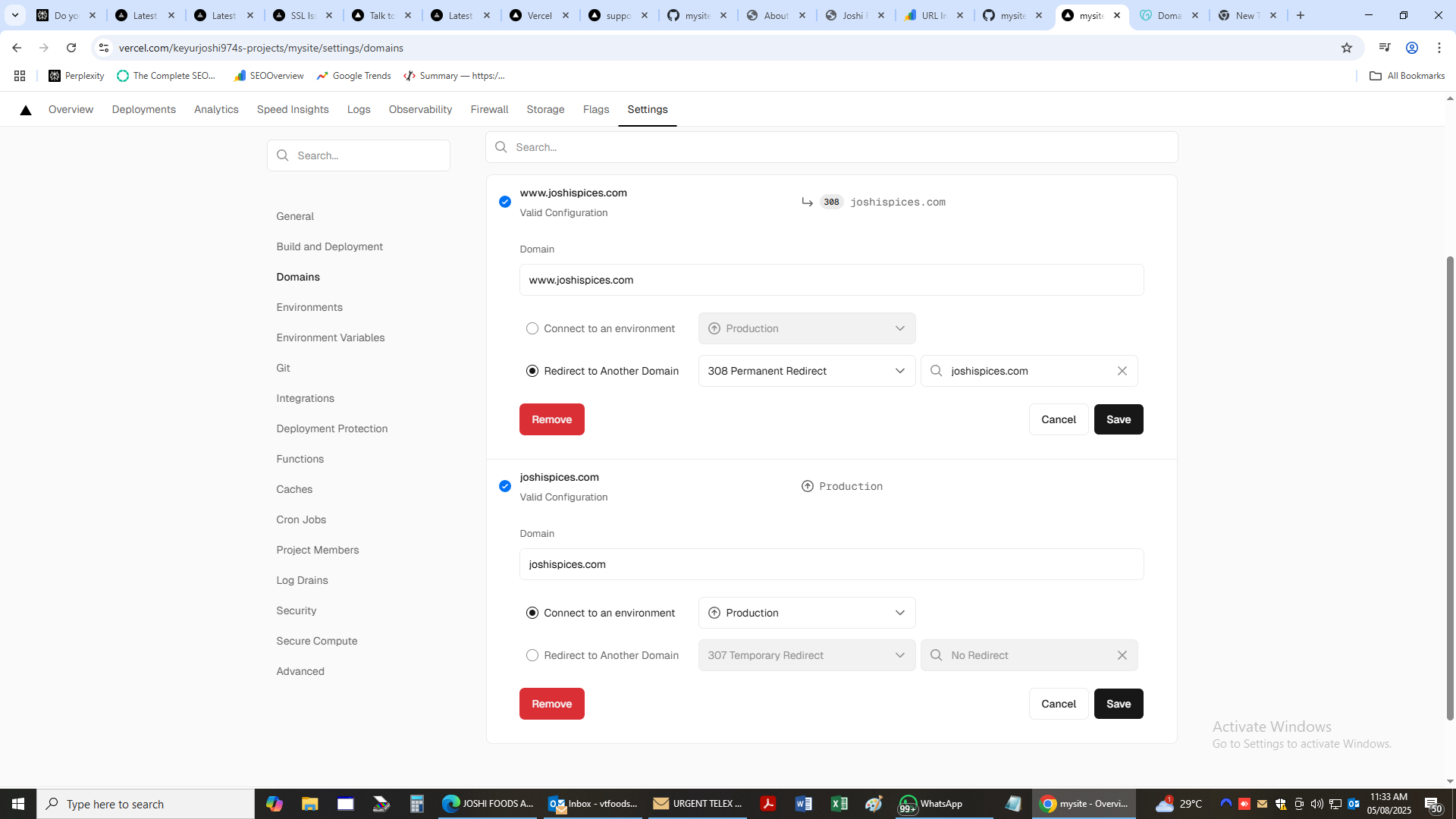The height and width of the screenshot is (819, 1456).
Task: Click the blue checkmark icon next to www.joshispices.com
Action: 505,202
